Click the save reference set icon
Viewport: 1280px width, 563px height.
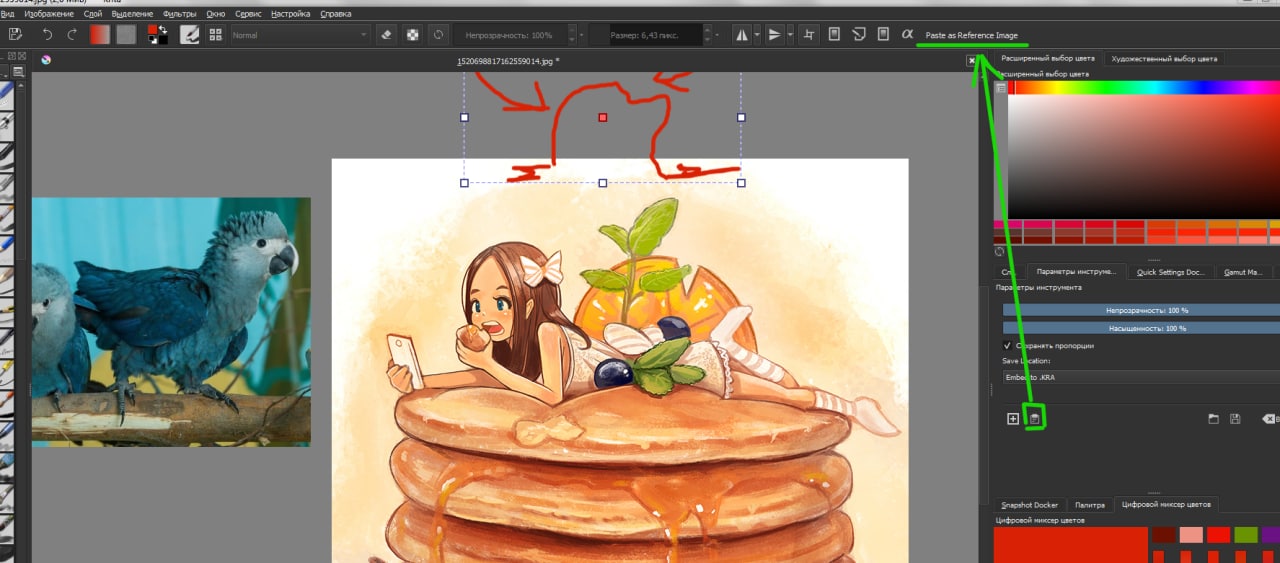tap(1236, 418)
